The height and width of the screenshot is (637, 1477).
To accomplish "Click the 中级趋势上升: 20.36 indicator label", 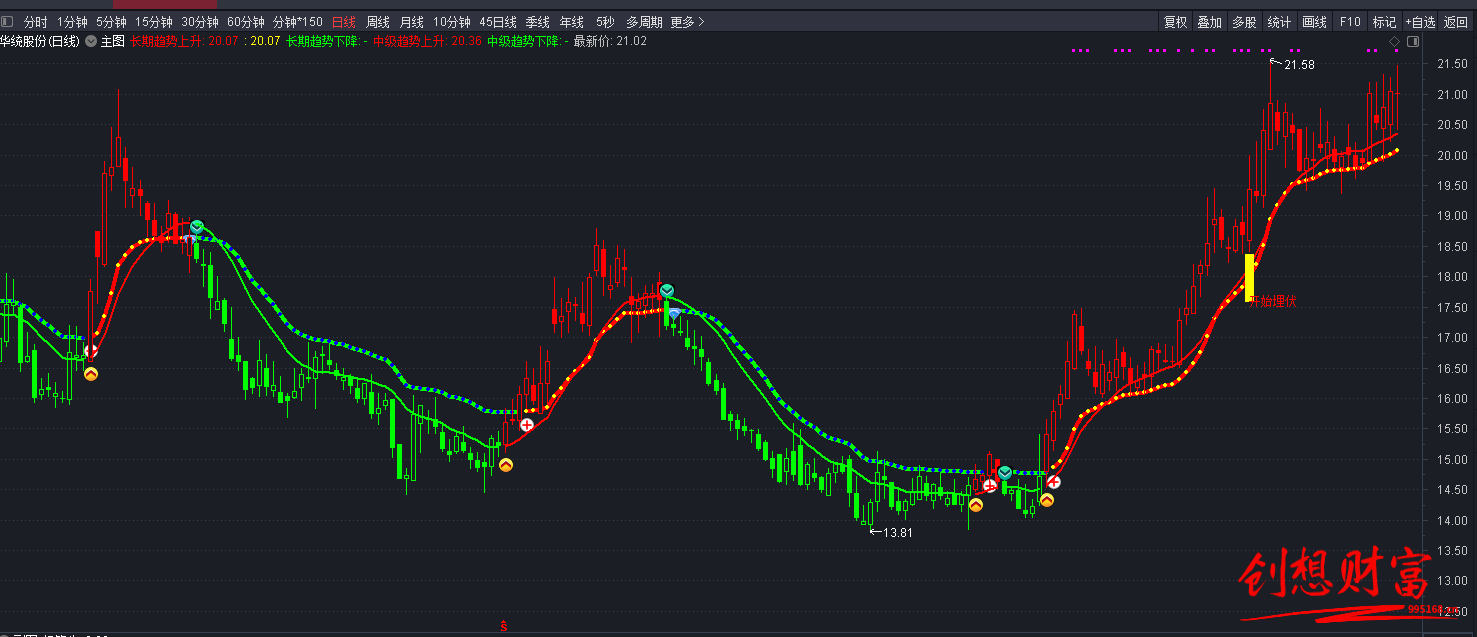I will click(428, 41).
